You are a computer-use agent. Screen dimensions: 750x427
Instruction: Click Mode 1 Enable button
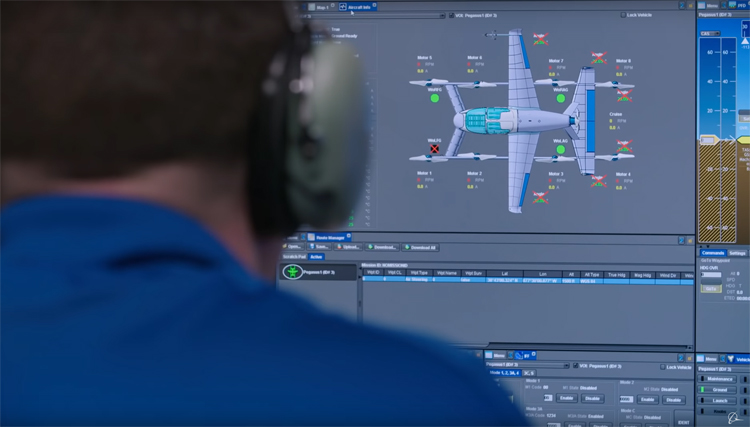[566, 398]
